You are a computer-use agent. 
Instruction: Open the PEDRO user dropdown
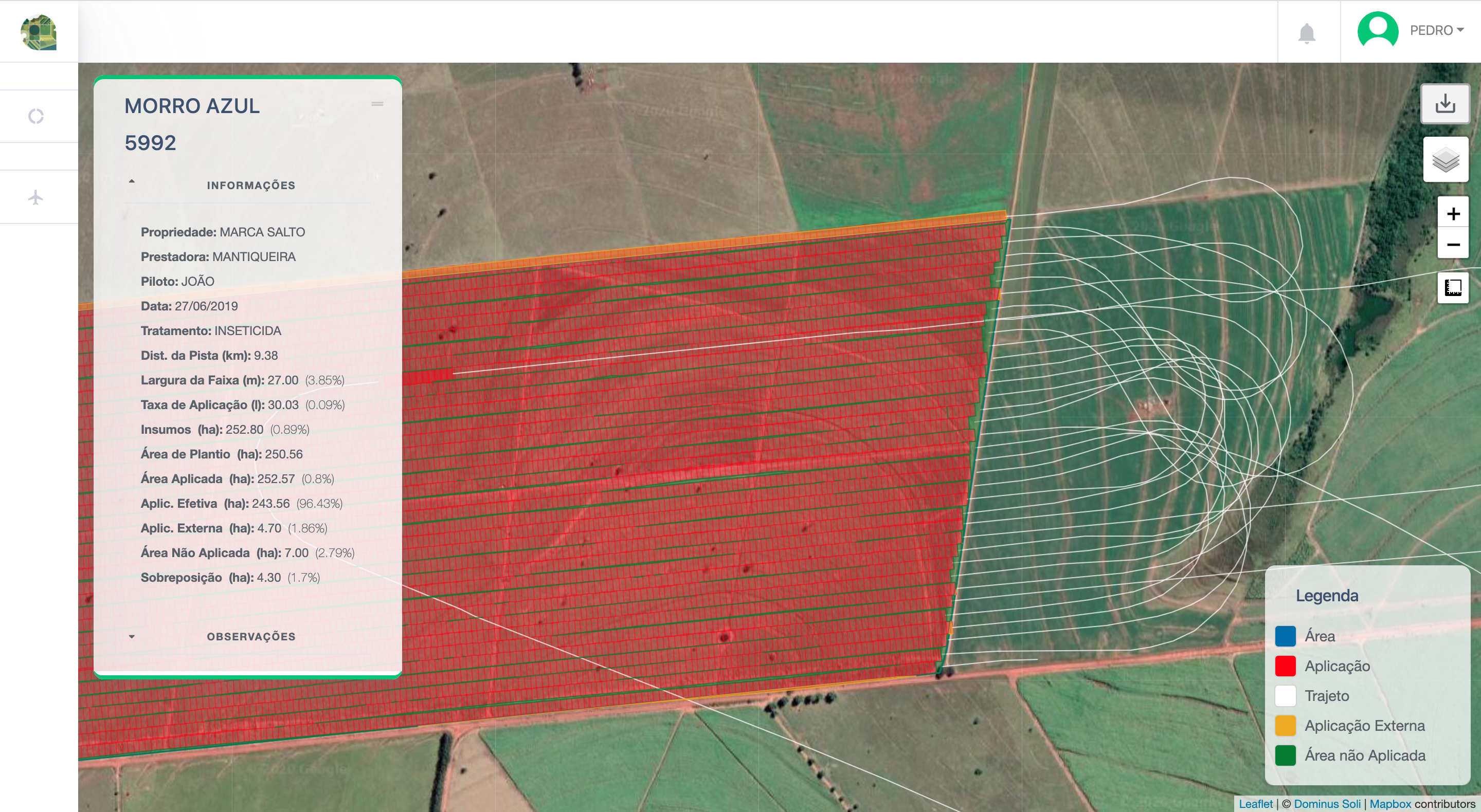(x=1436, y=30)
